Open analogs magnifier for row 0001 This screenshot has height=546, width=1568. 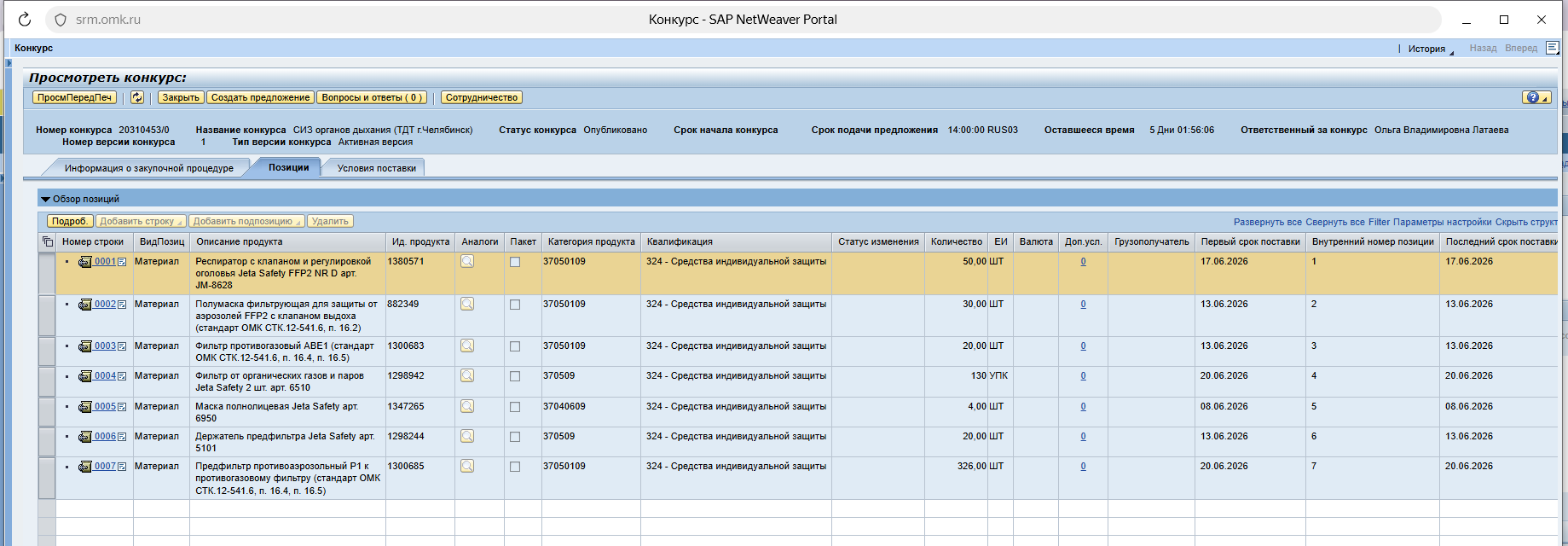tap(467, 262)
